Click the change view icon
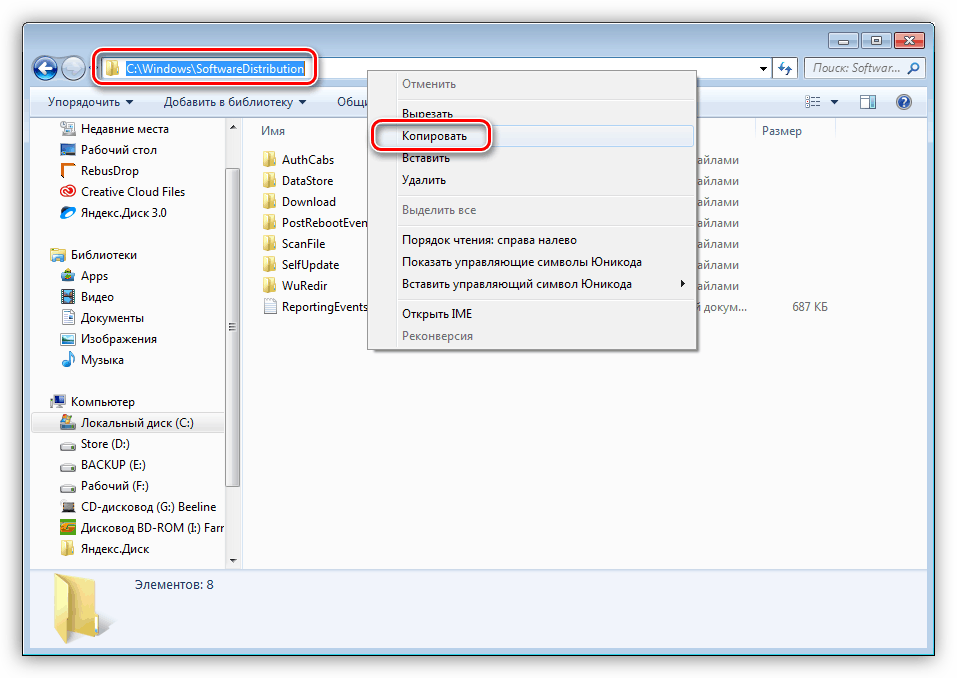 point(815,101)
